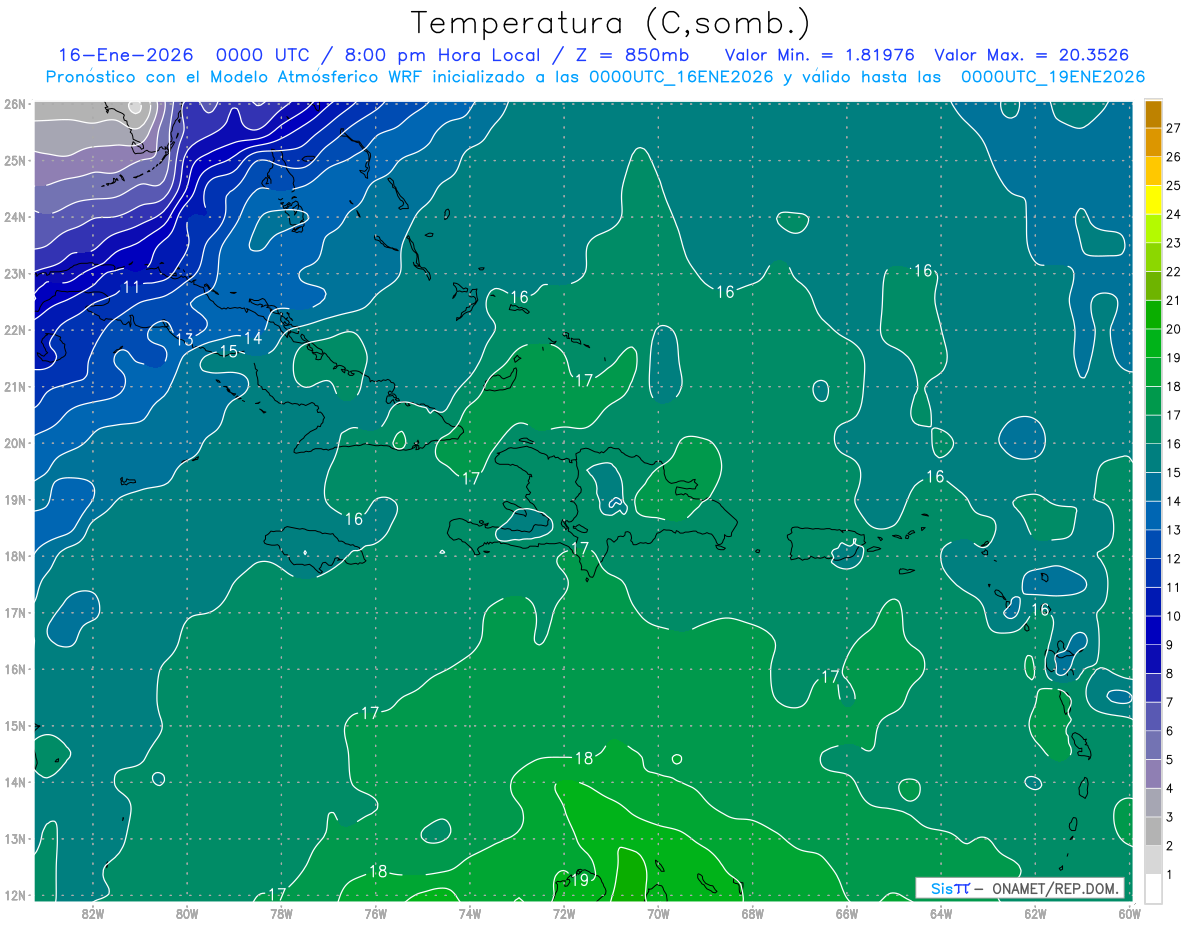1200x927 pixels.
Task: Click the longitude label "82W"
Action: [93, 913]
